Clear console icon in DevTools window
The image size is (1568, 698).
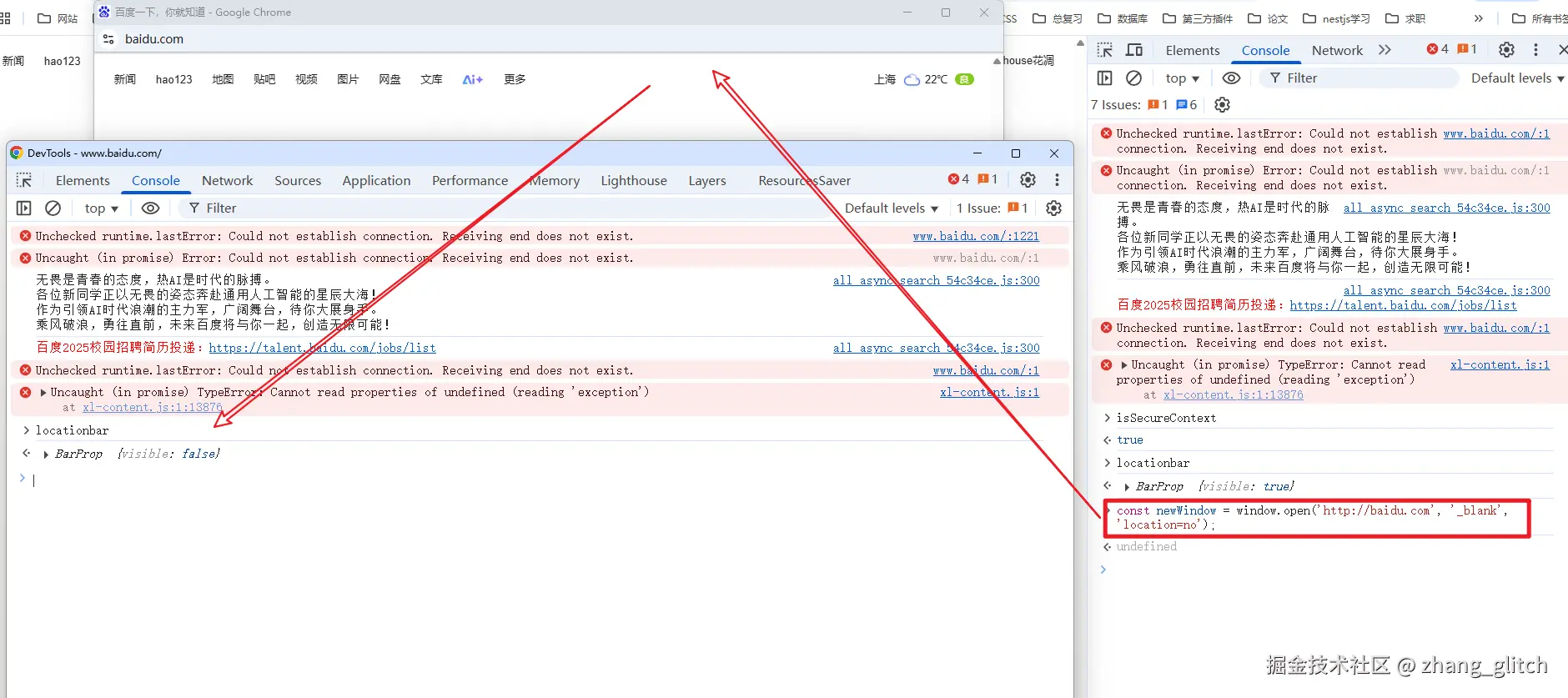point(53,208)
